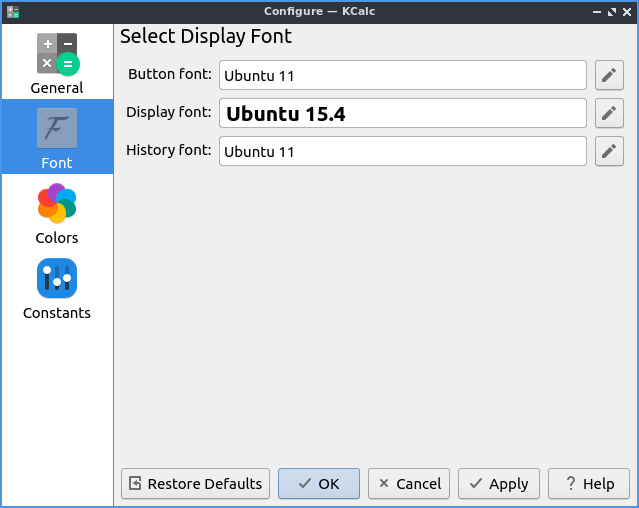This screenshot has height=508, width=639.
Task: Select the Font section in sidebar
Action: tap(57, 138)
